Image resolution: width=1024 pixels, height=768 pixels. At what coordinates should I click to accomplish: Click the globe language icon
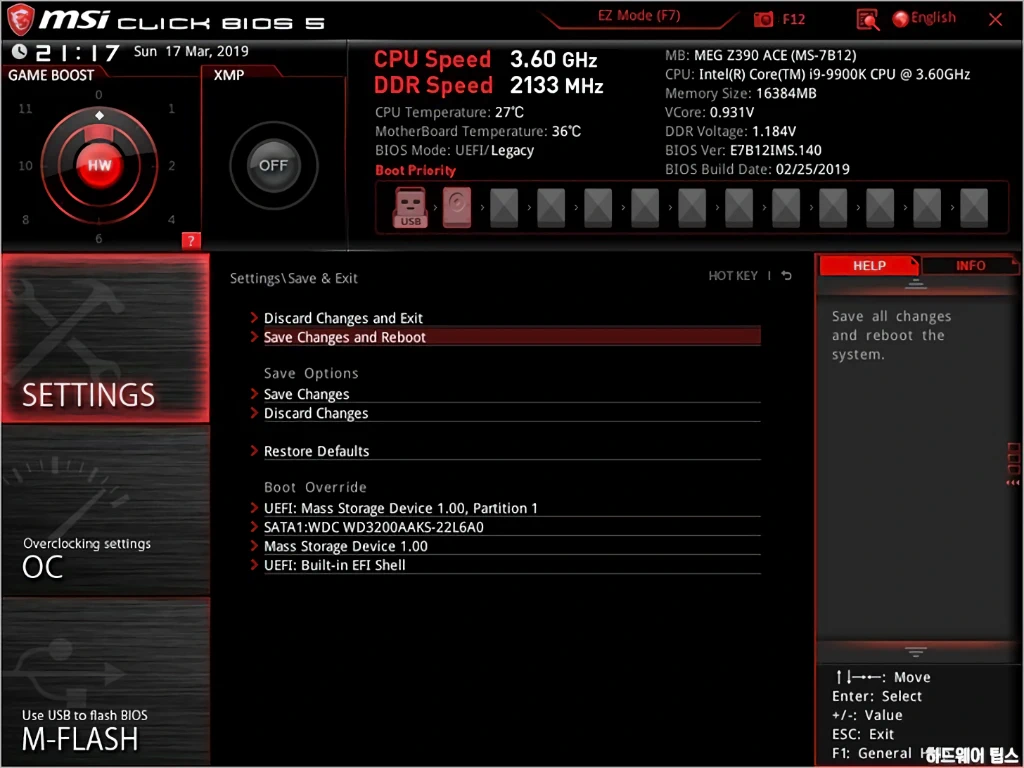tap(901, 19)
